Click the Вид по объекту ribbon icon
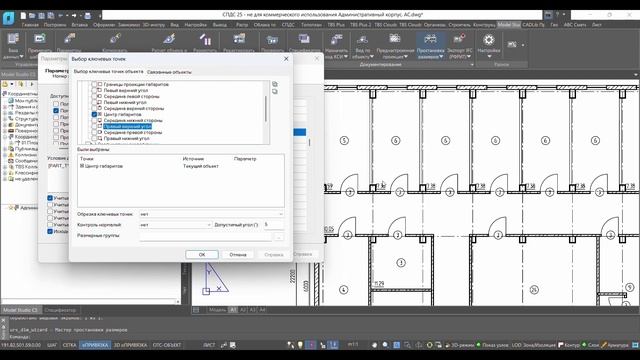Screen dimensions: 640x360 pyautogui.click(x=362, y=40)
